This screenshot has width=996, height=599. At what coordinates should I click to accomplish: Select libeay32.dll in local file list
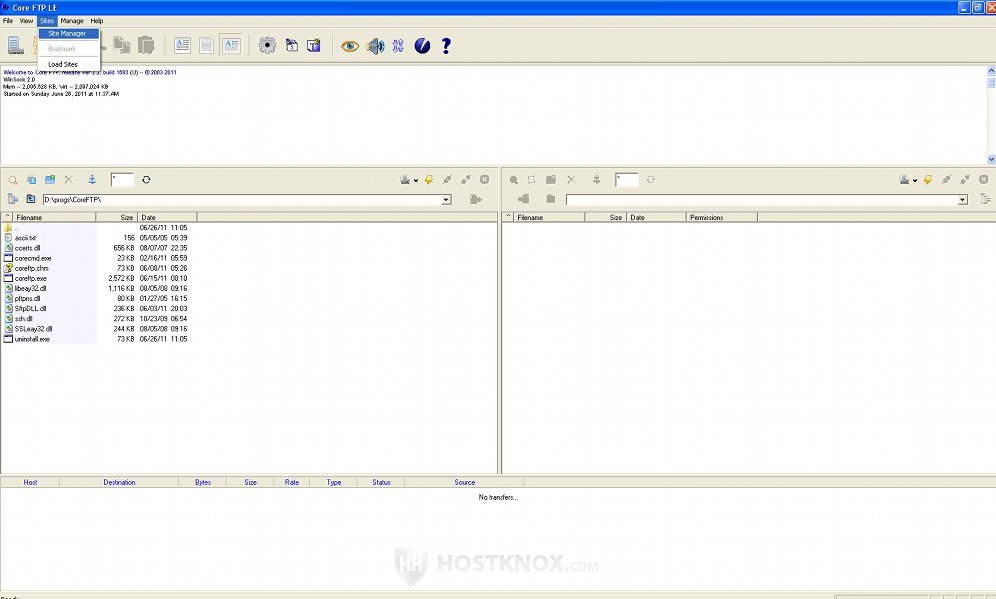tap(30, 288)
